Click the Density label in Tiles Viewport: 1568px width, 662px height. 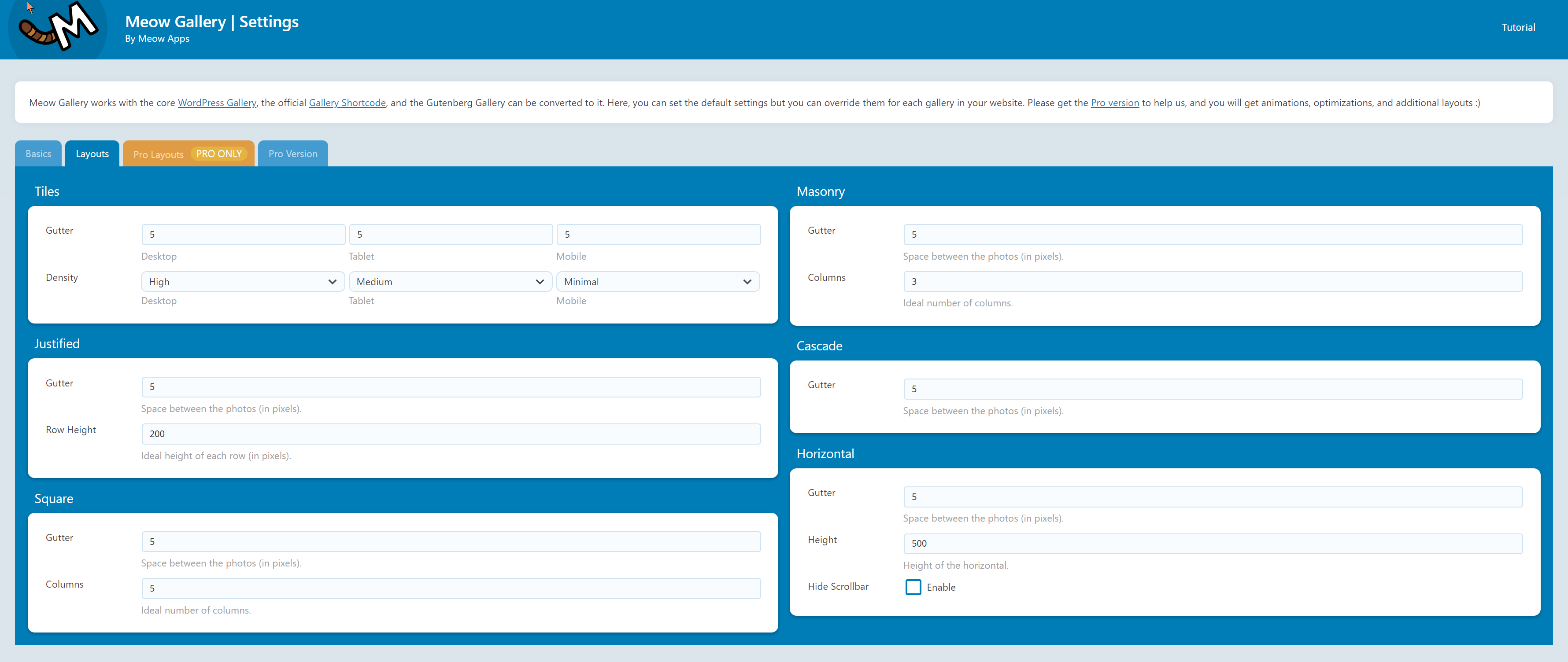[62, 278]
